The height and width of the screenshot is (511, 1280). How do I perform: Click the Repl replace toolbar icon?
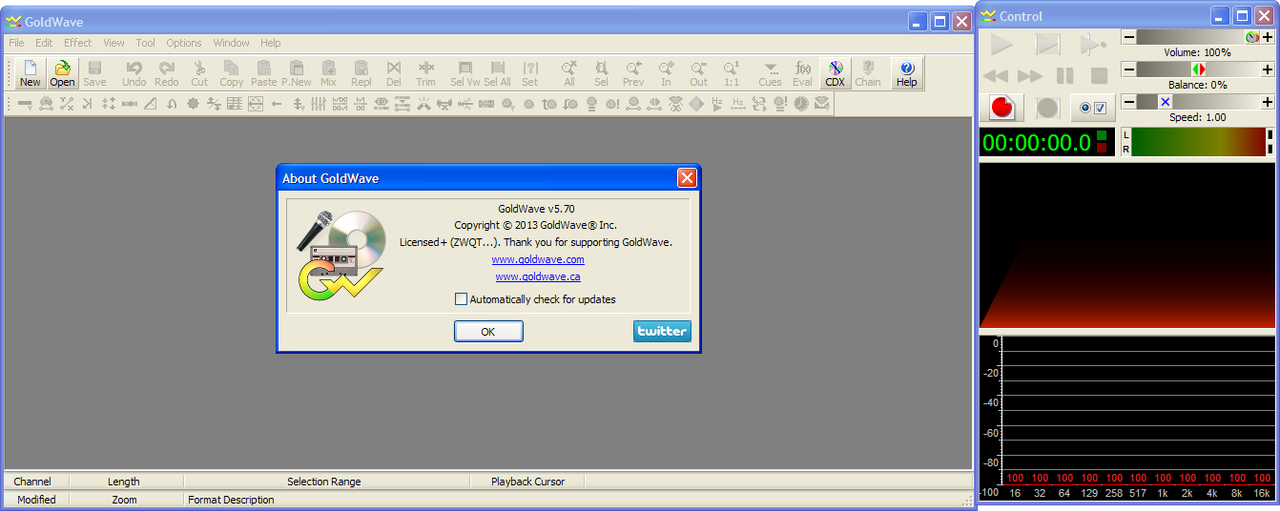point(361,73)
